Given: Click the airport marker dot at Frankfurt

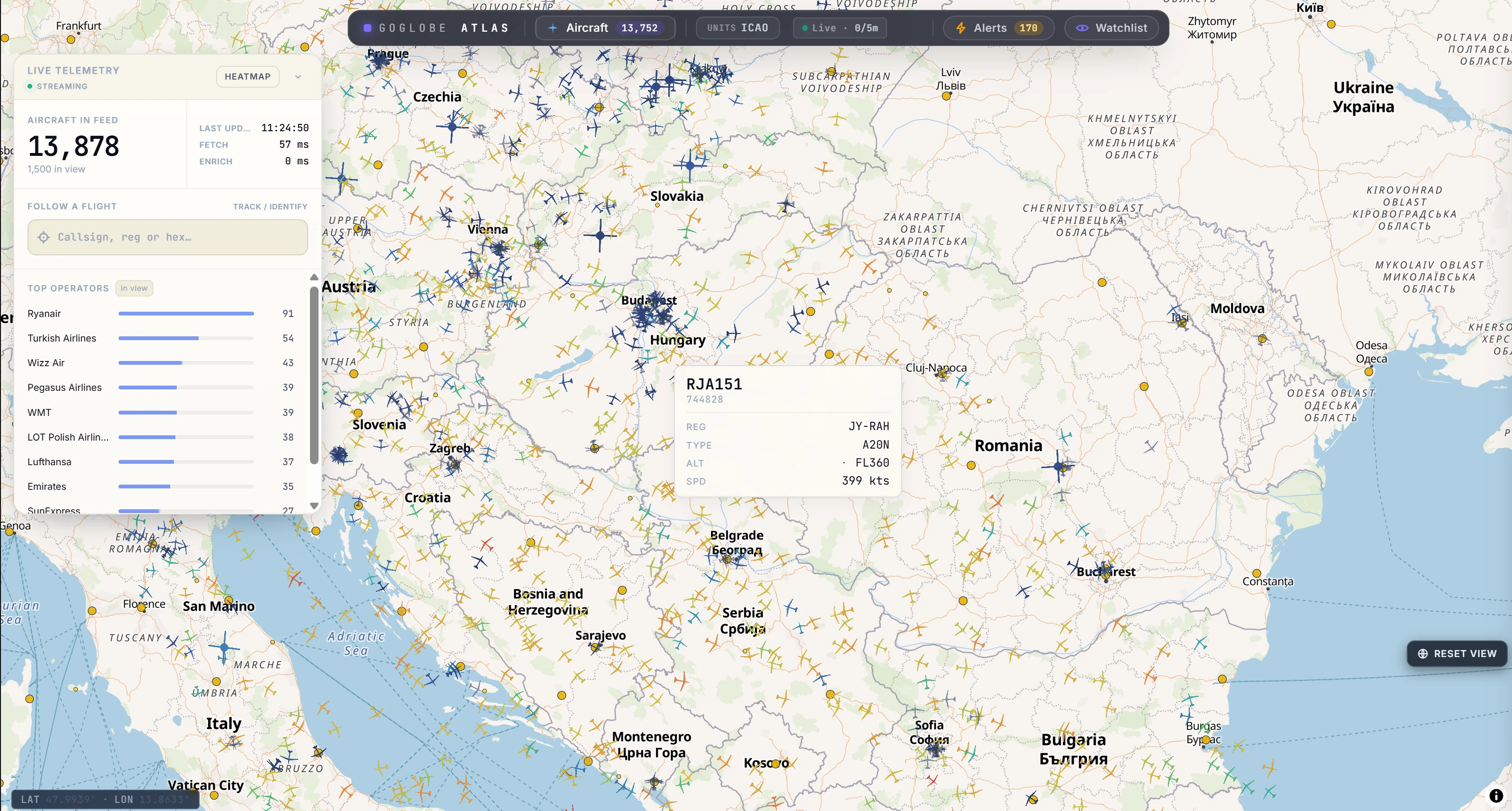Looking at the screenshot, I should [x=71, y=40].
